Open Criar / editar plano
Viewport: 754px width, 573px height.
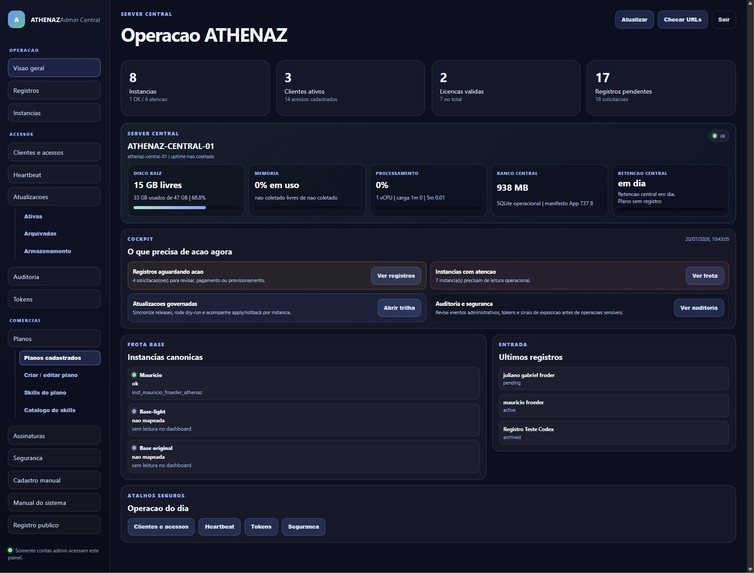pyautogui.click(x=50, y=375)
